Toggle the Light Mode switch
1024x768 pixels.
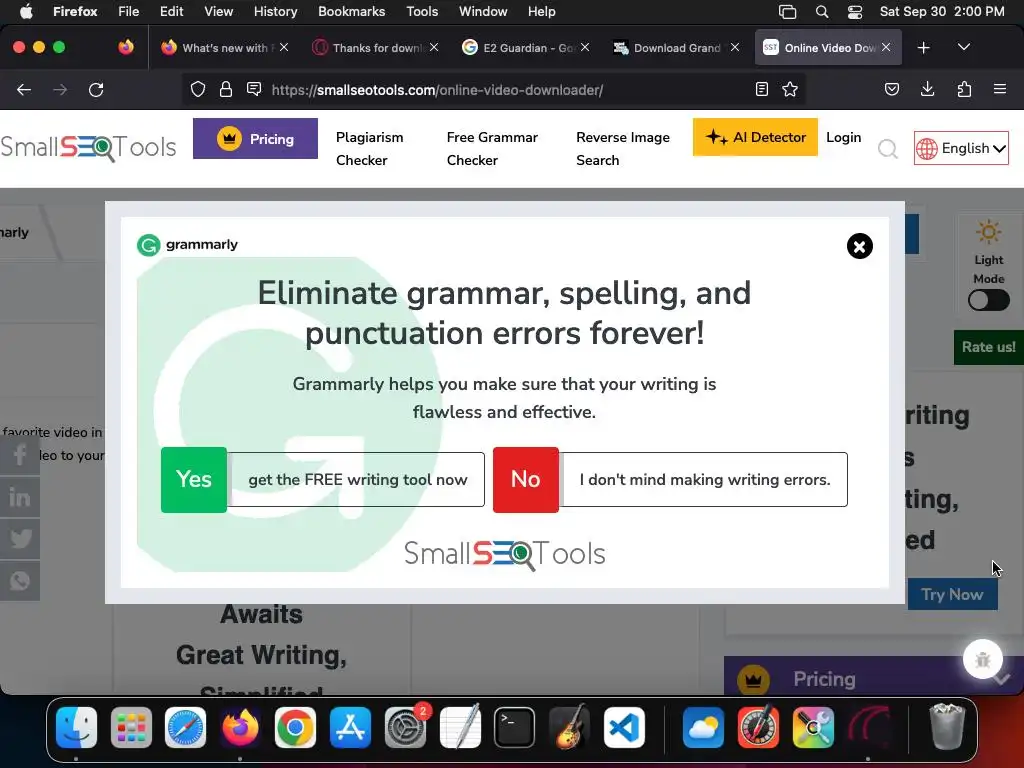(x=988, y=300)
